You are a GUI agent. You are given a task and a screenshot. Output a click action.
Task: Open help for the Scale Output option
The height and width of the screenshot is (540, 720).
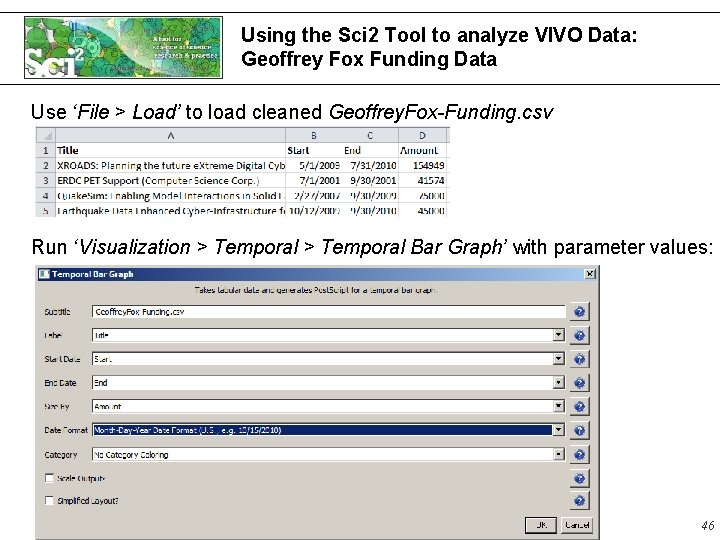click(579, 478)
